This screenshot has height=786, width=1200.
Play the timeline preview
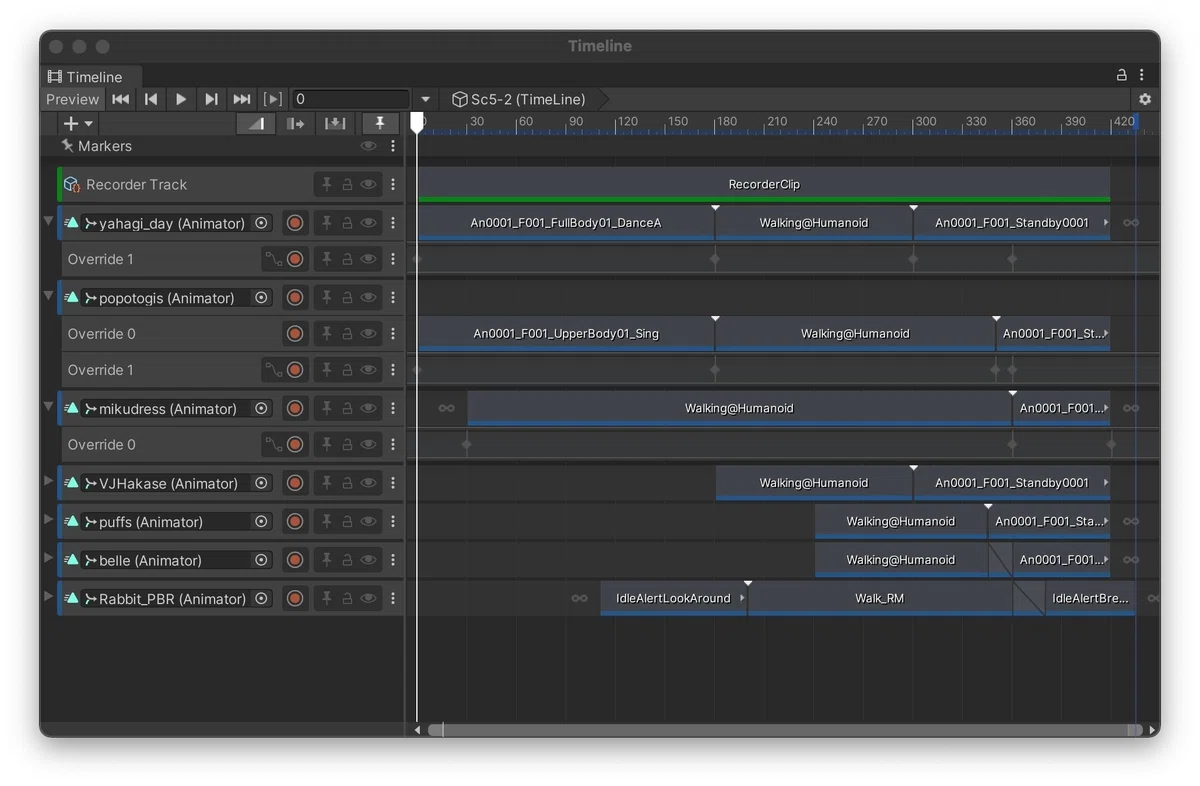click(x=181, y=99)
